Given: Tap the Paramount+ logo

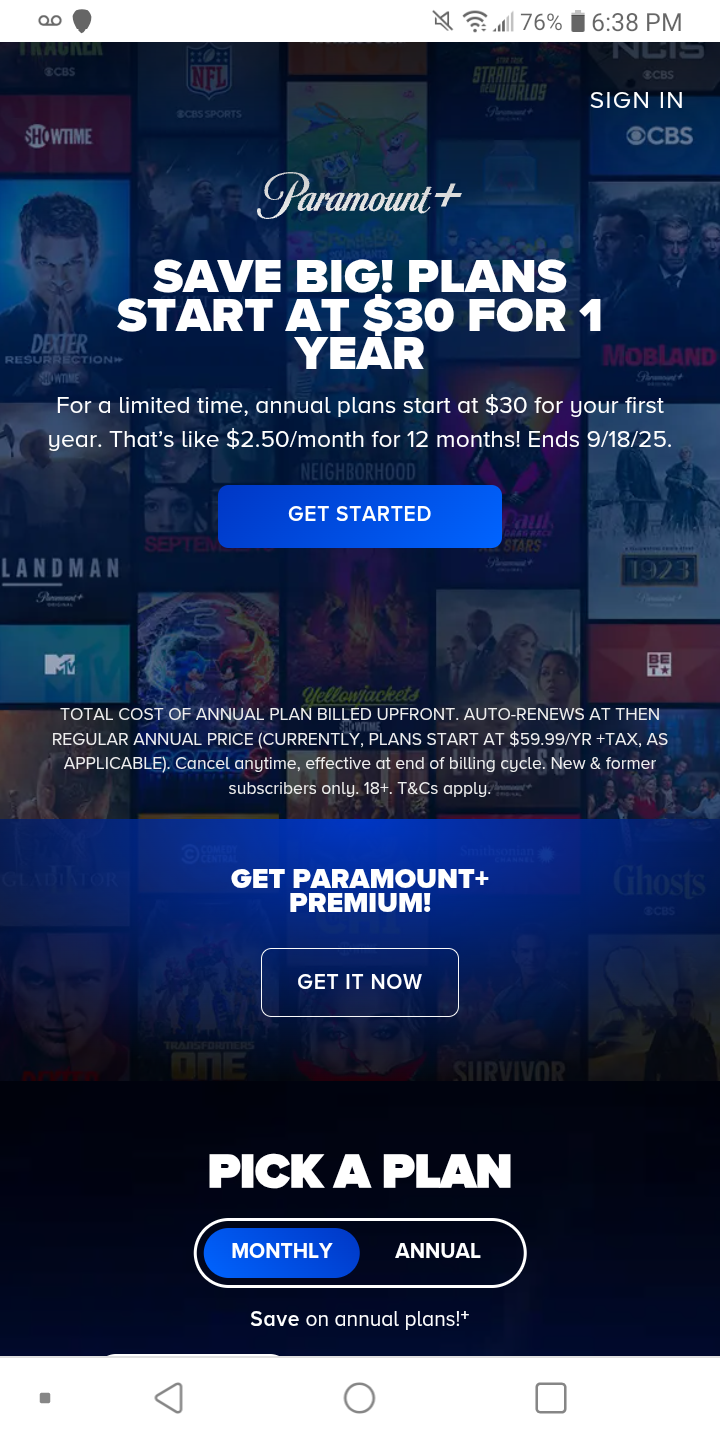Looking at the screenshot, I should coord(359,196).
